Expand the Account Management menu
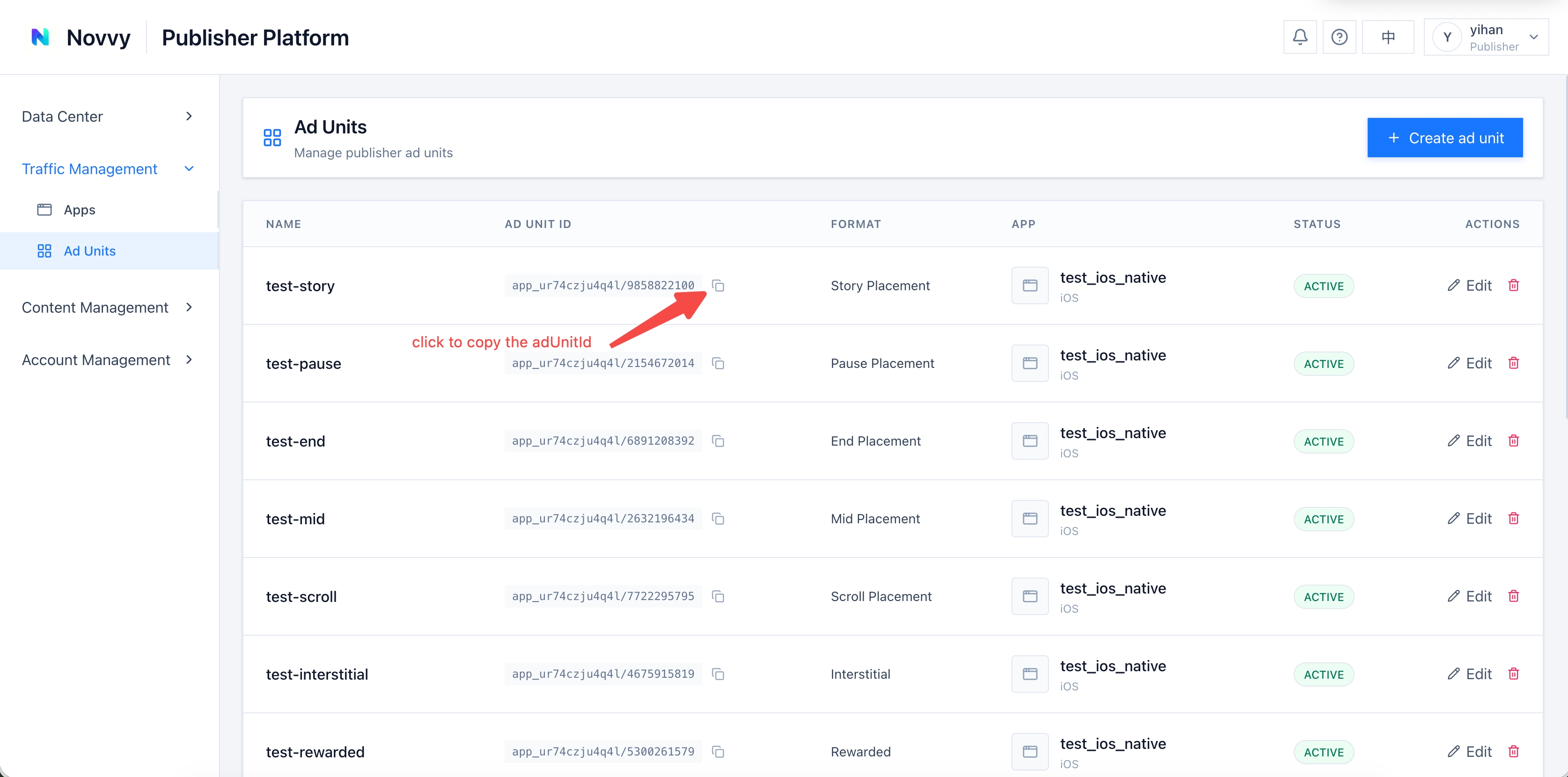Screen dimensions: 1568x777 pos(108,360)
